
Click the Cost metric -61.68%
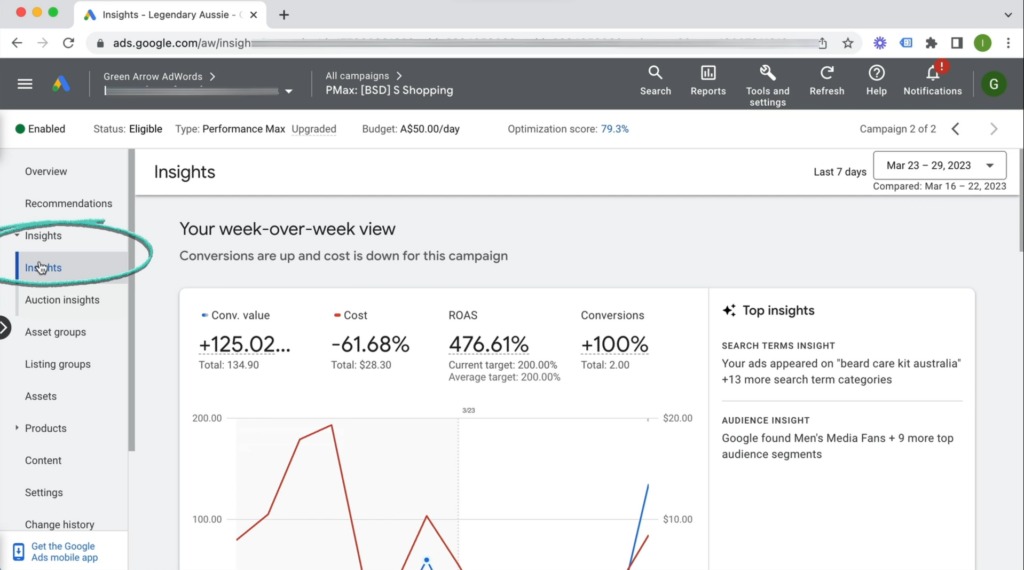coord(370,344)
